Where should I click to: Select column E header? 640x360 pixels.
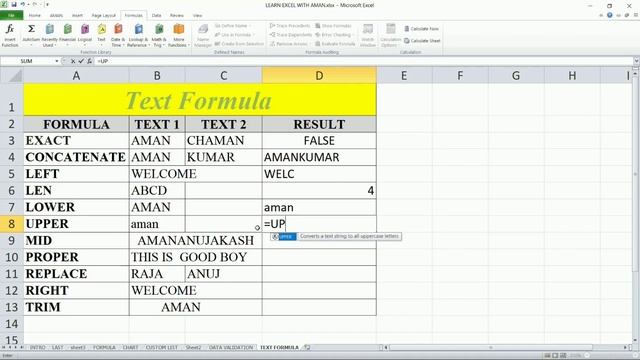tap(404, 76)
